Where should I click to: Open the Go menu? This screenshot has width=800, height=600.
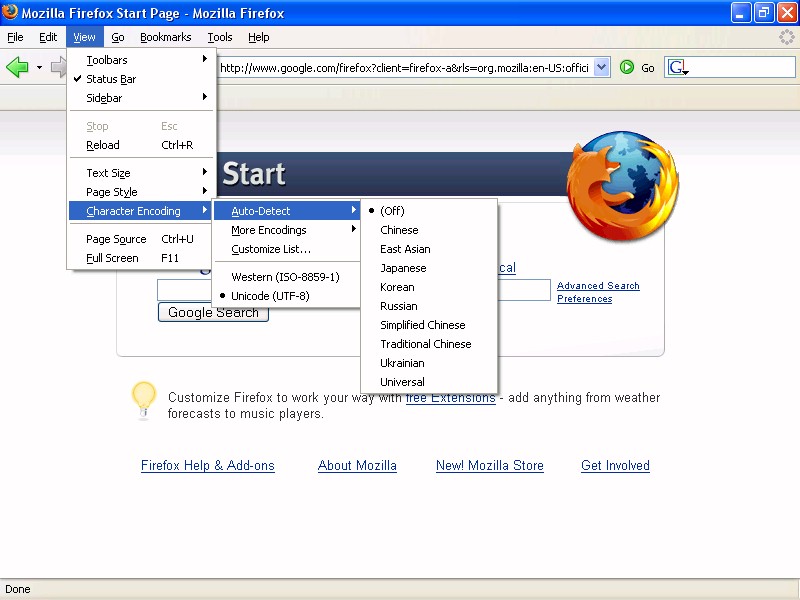pos(118,37)
